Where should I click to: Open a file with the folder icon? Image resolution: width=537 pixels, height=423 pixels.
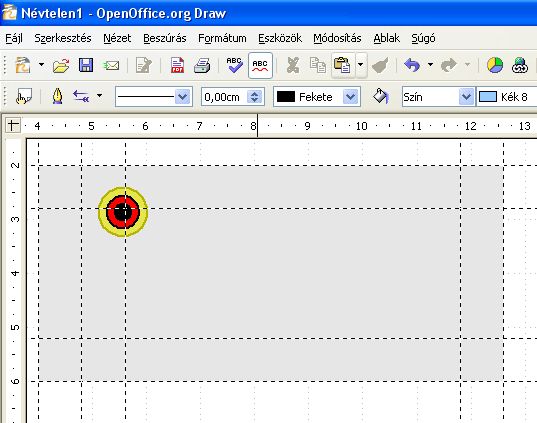coord(61,65)
